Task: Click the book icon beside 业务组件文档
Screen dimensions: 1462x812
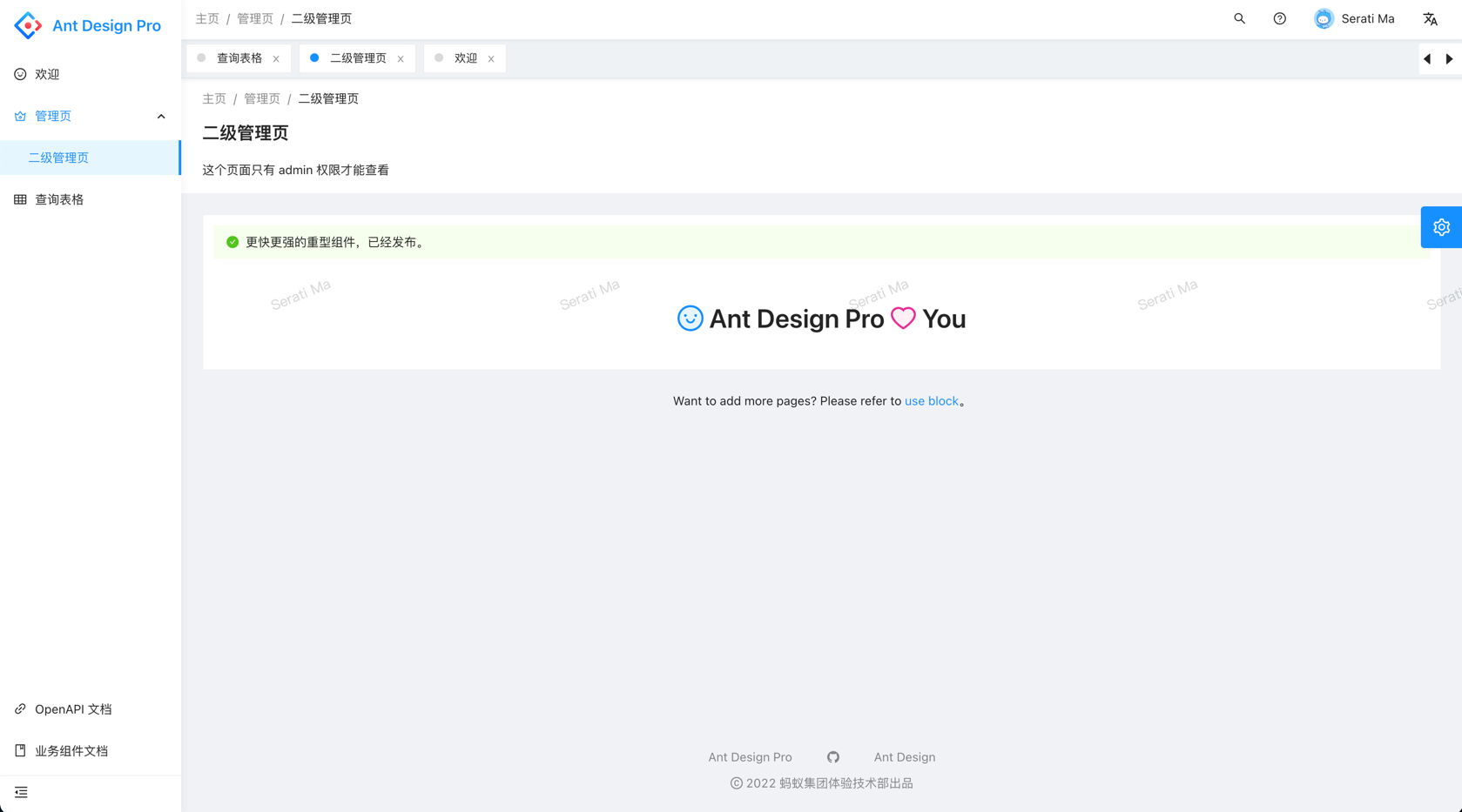Action: click(20, 750)
